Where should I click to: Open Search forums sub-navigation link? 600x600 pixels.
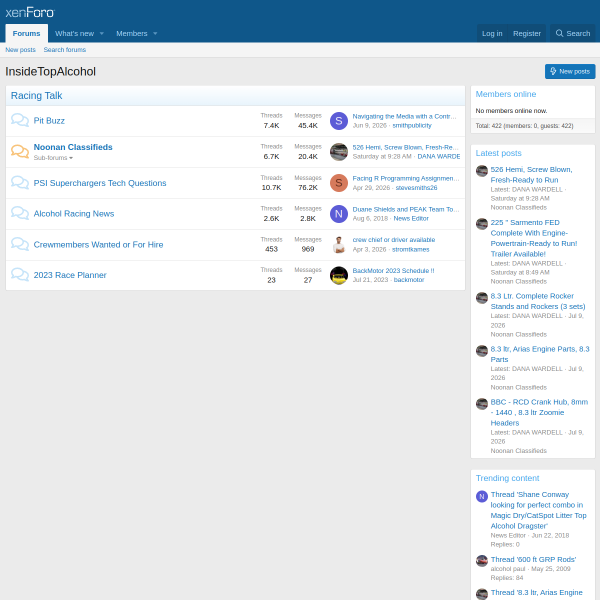(65, 50)
